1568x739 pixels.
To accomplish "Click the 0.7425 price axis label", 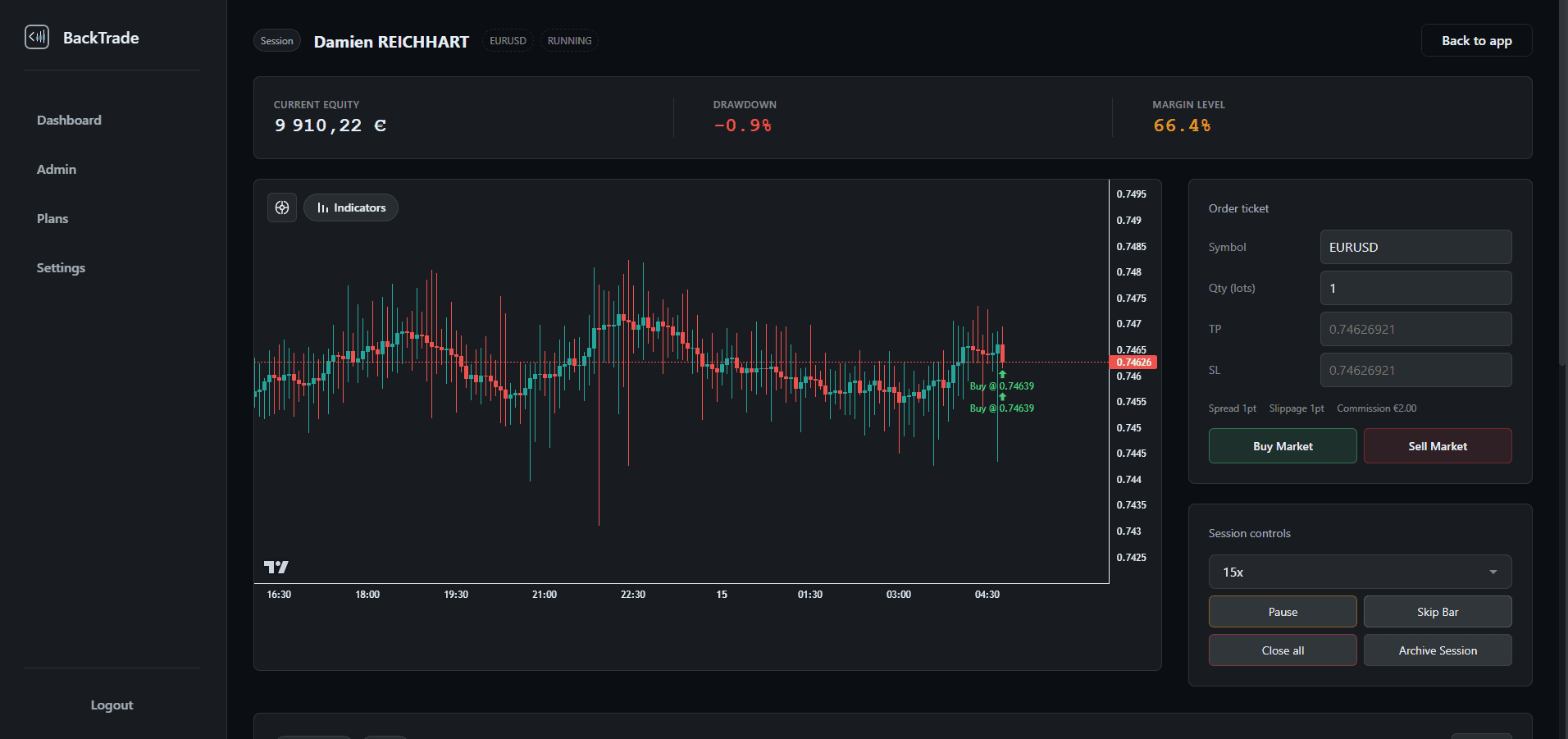I will pyautogui.click(x=1131, y=558).
